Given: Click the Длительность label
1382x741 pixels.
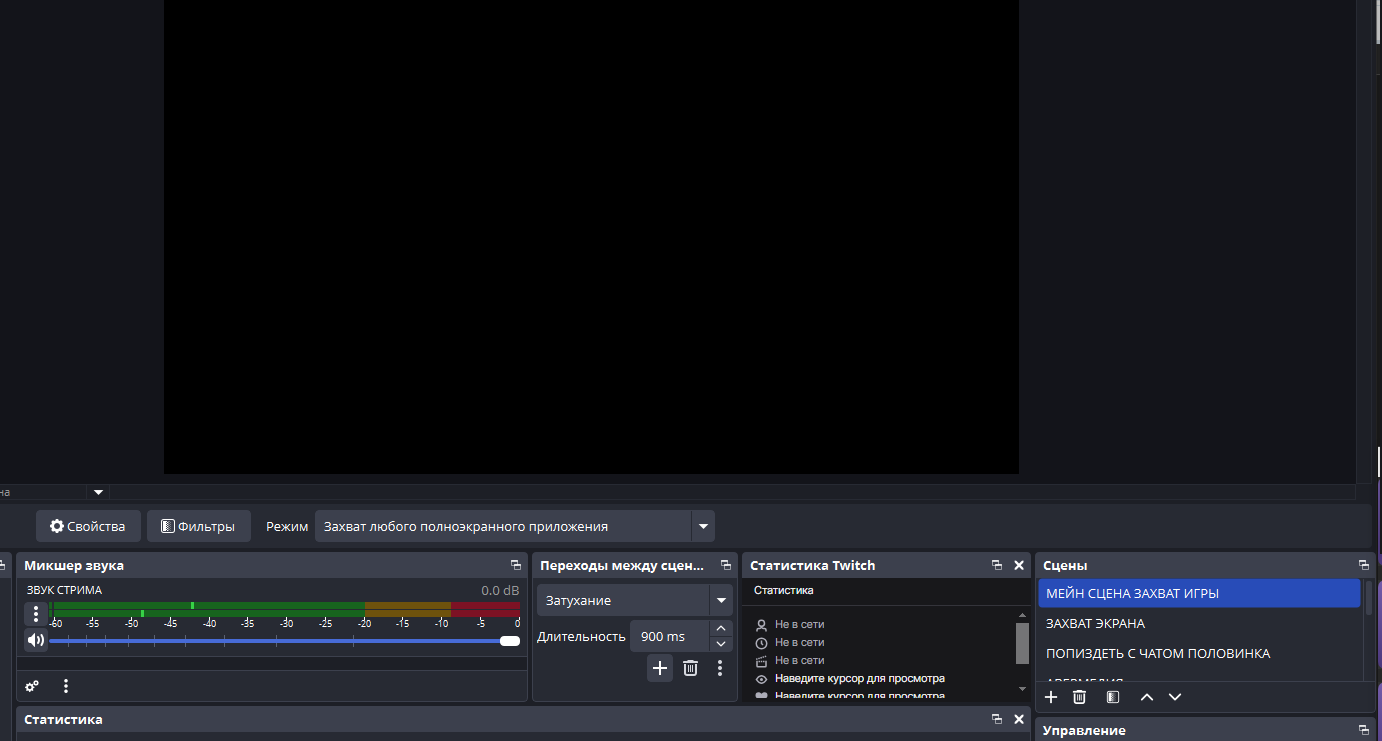Looking at the screenshot, I should (581, 637).
